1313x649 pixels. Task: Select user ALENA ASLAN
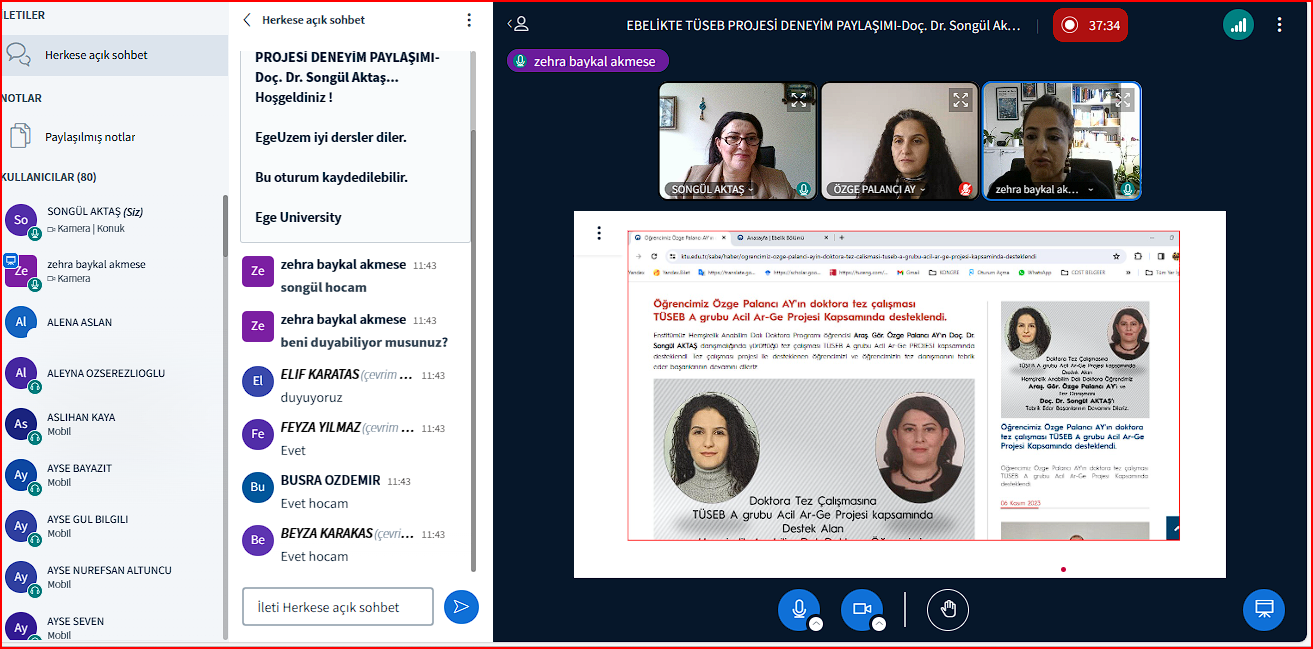pos(112,322)
